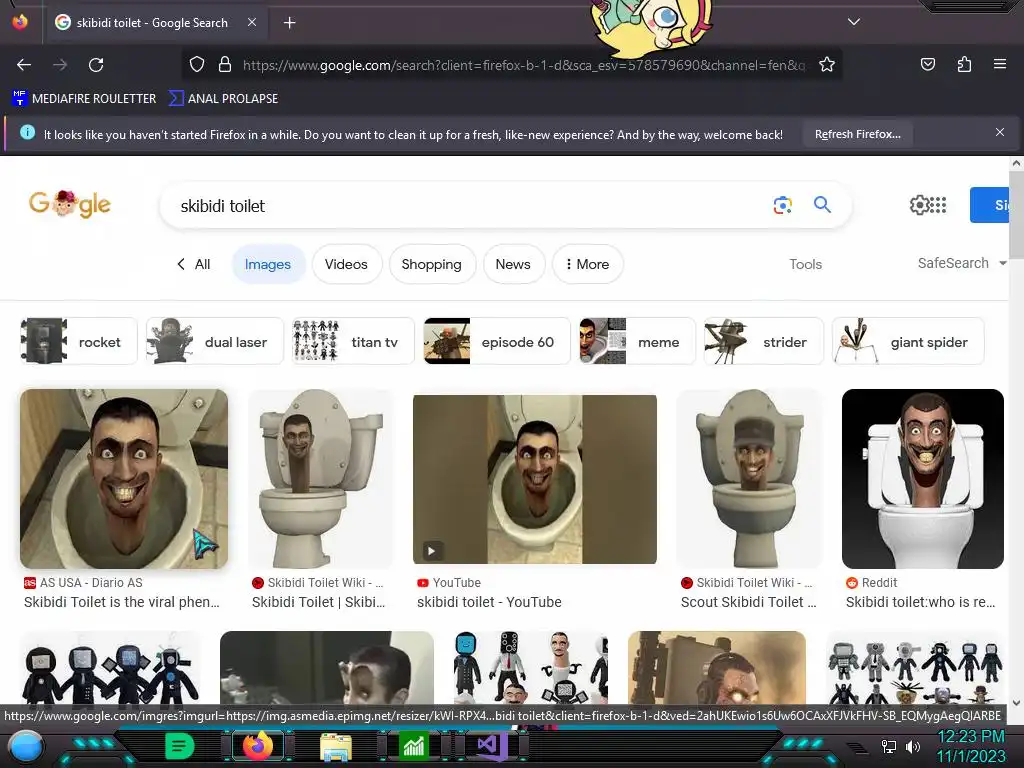
Task: Switch to Videos tab
Action: pos(346,264)
